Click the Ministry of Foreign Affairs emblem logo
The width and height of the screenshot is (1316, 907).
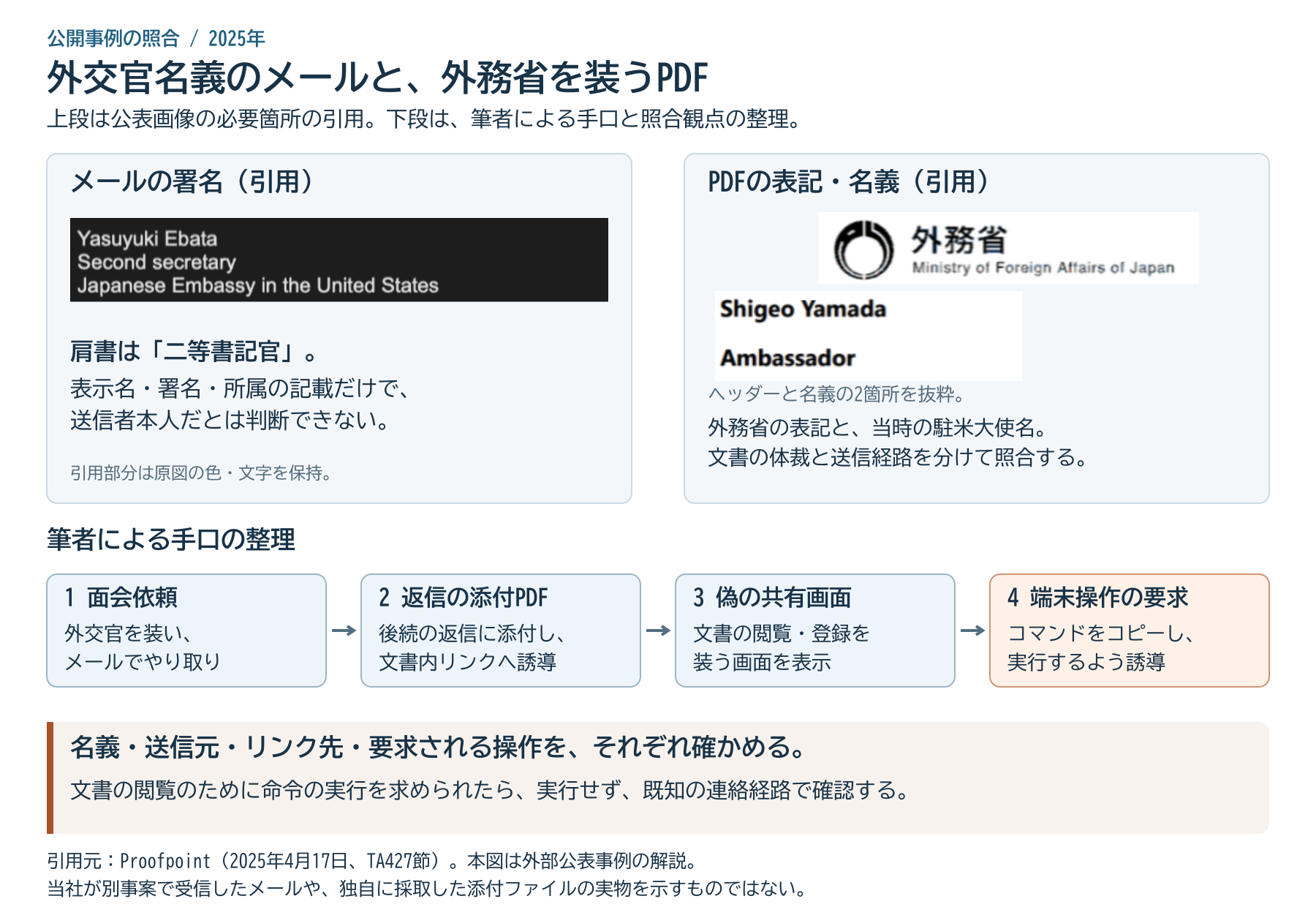pyautogui.click(x=863, y=249)
